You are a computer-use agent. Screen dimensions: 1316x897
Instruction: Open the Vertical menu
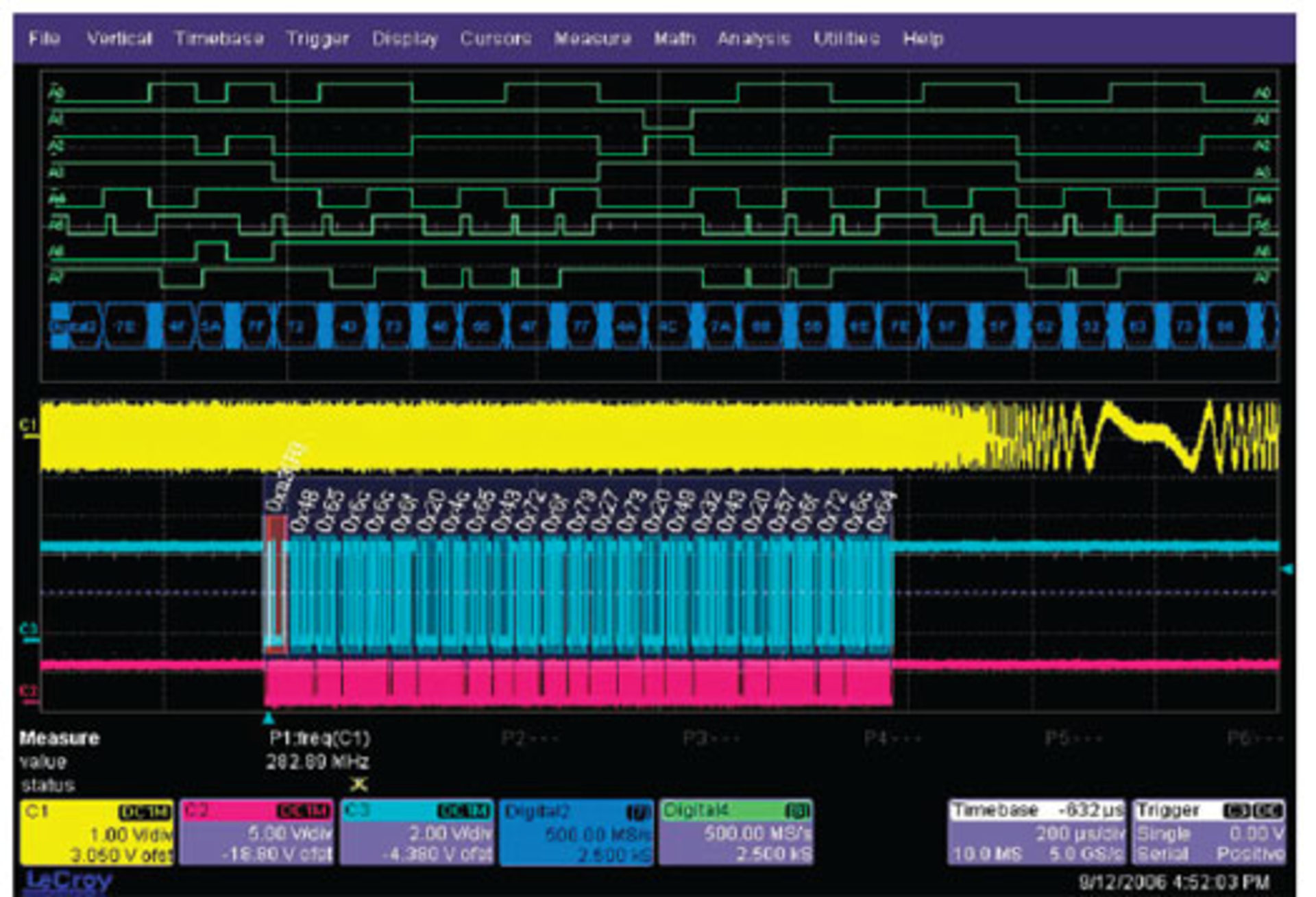pos(119,38)
